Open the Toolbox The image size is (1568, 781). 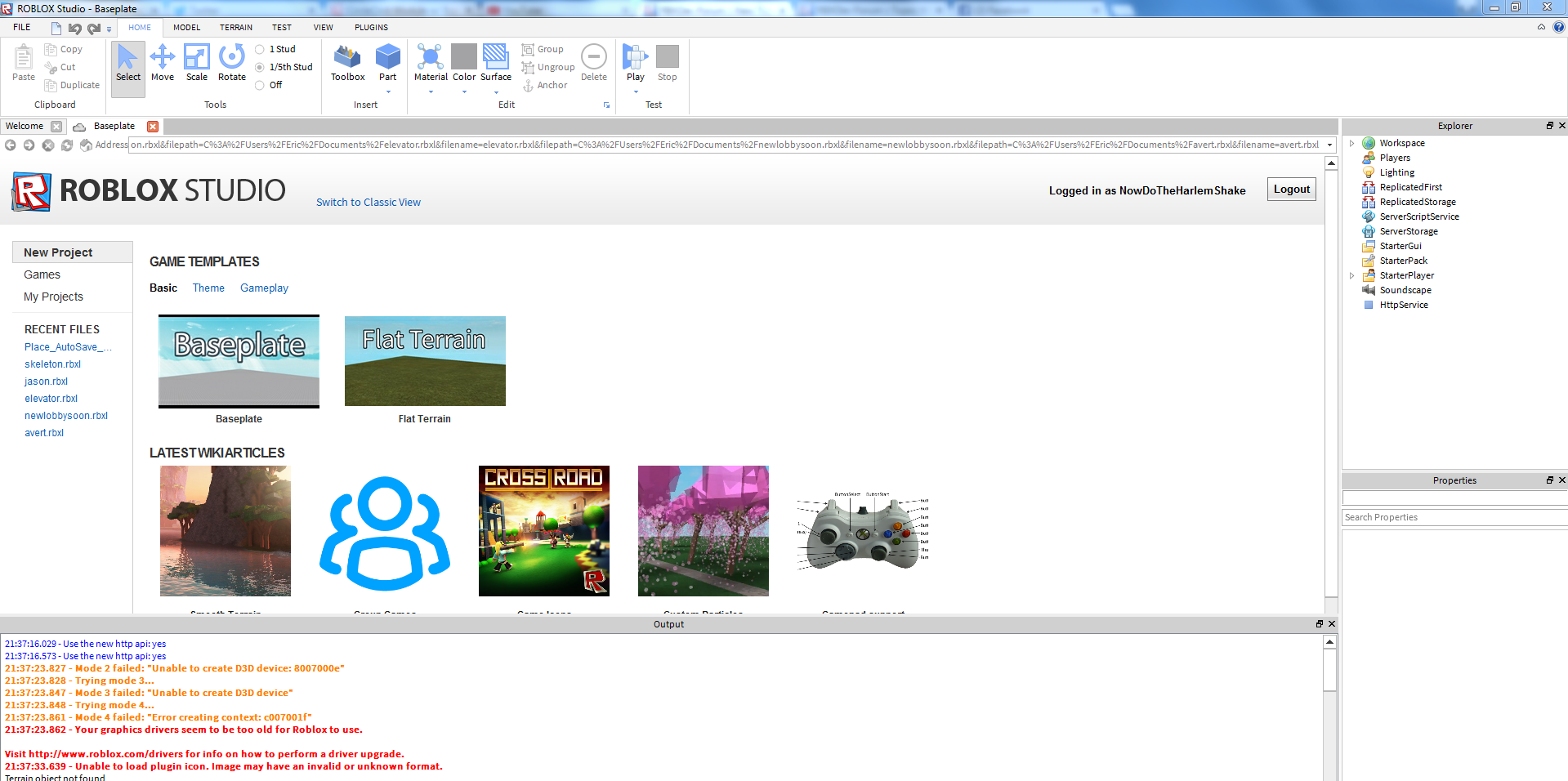pos(348,64)
